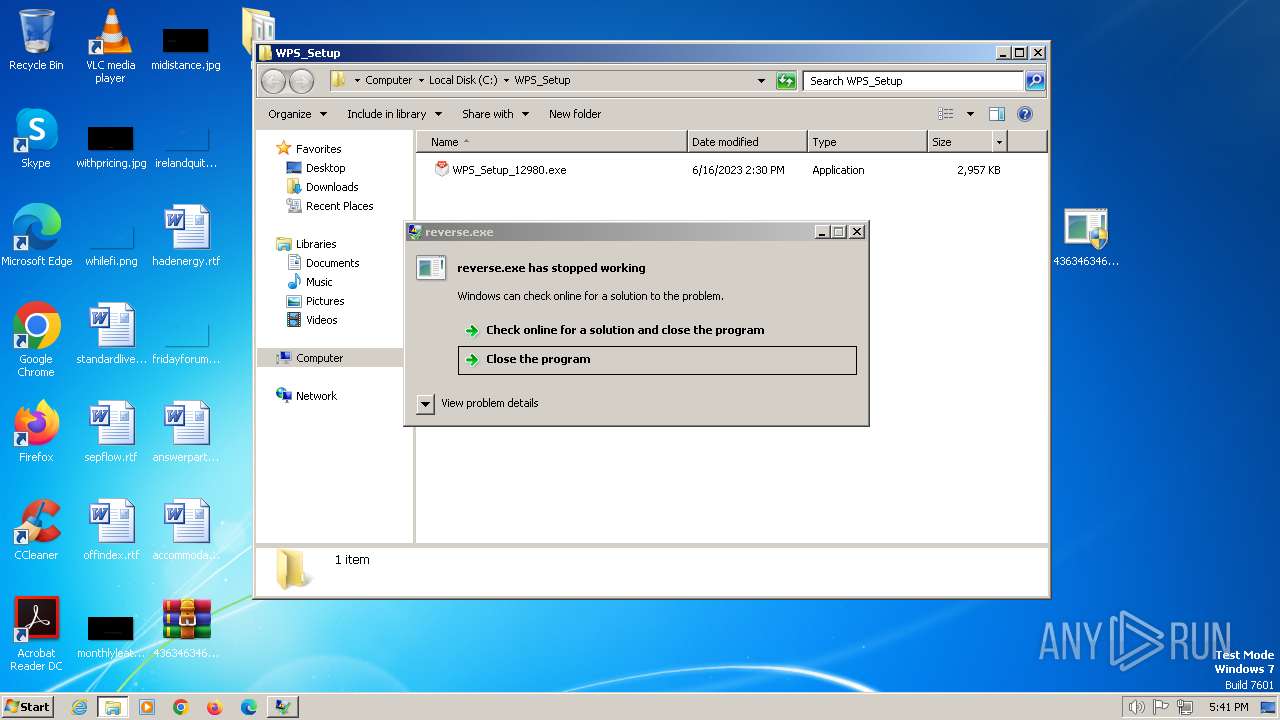Select standardlive document on desktop
The image size is (1280, 720).
111,333
